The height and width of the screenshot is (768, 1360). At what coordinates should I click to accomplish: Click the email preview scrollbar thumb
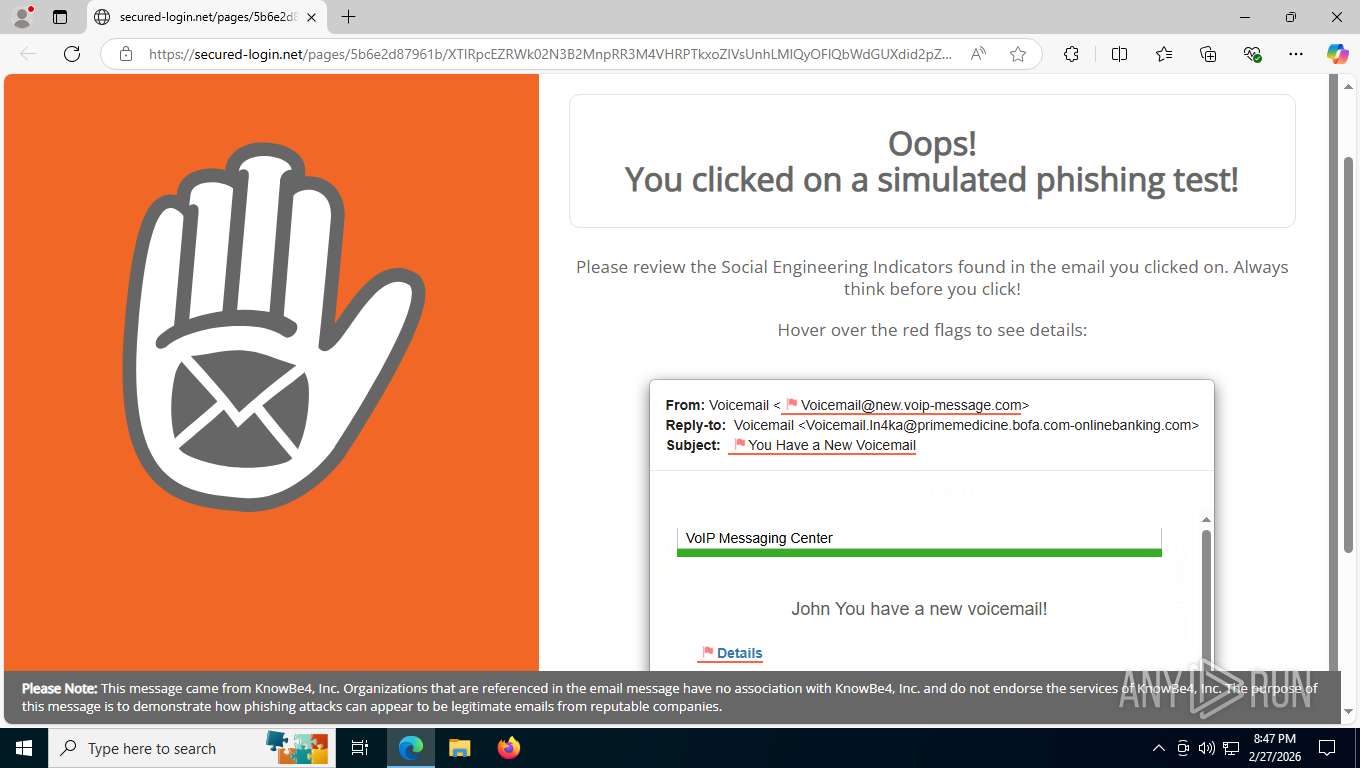coord(1206,600)
